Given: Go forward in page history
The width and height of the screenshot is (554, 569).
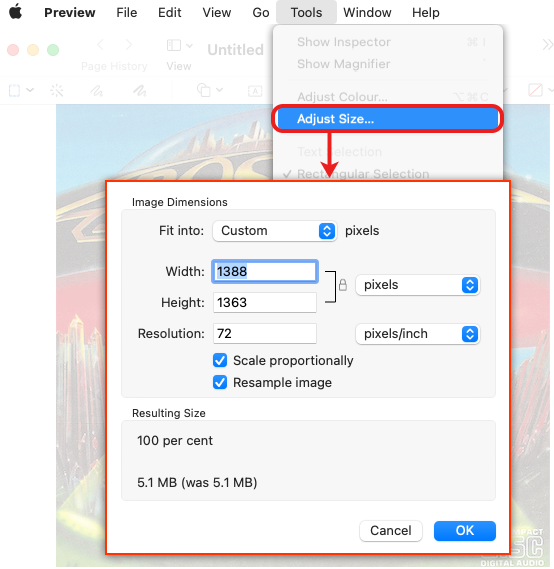Looking at the screenshot, I should (128, 45).
